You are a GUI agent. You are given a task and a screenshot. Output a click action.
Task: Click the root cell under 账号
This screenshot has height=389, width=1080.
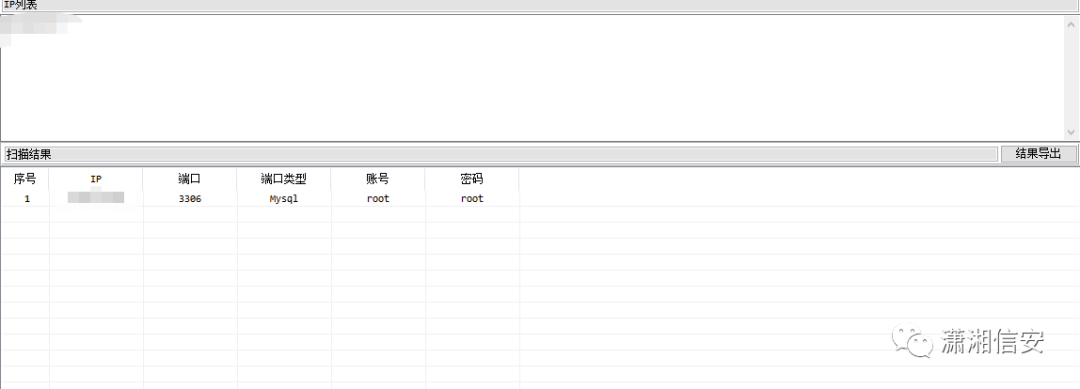[x=378, y=198]
